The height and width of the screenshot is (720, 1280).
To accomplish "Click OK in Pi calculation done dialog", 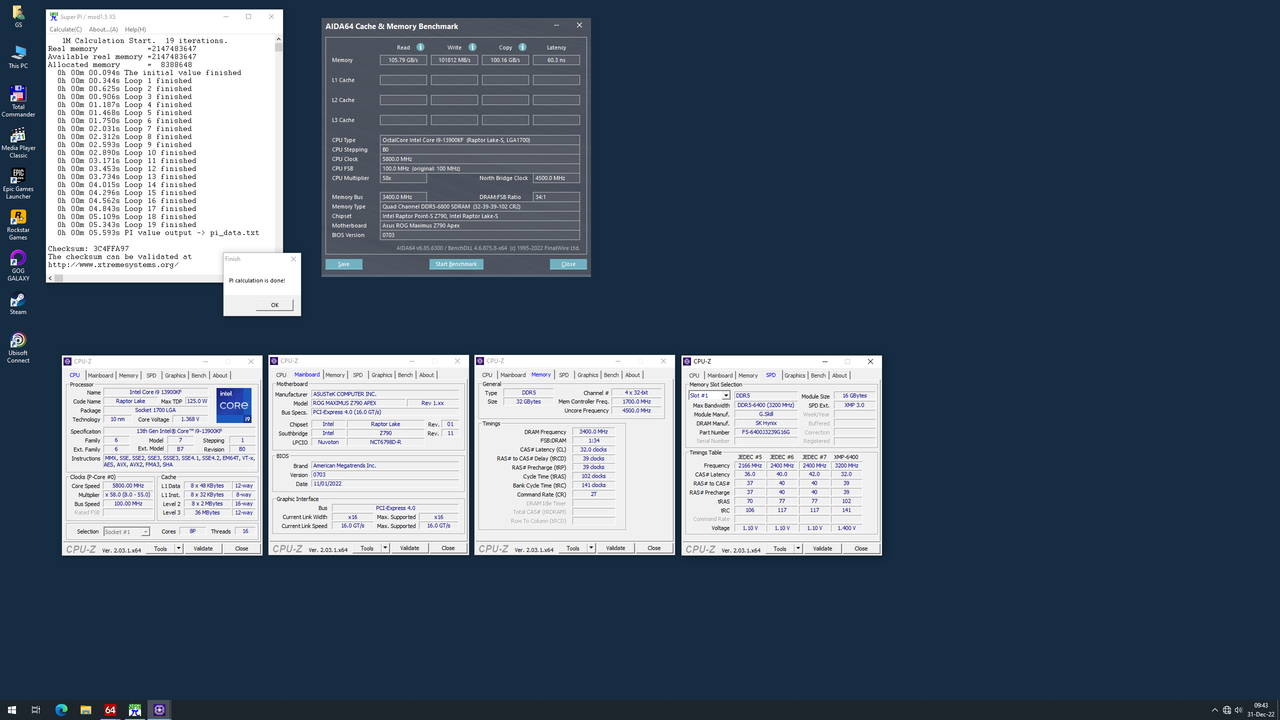I will coord(275,305).
